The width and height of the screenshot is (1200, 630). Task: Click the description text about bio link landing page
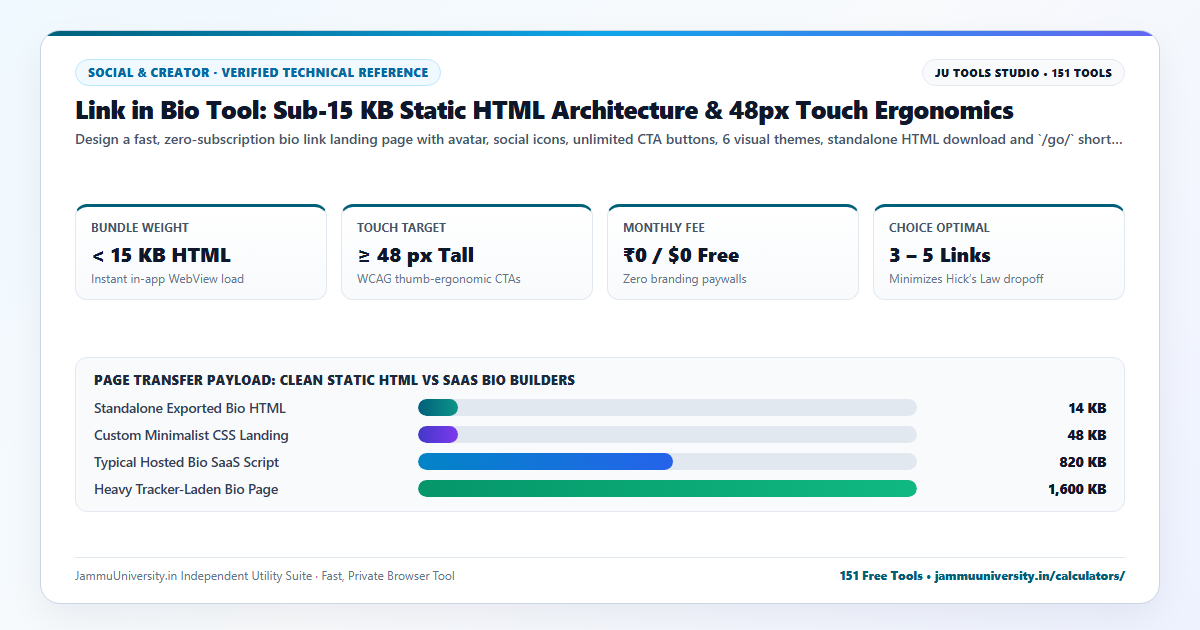point(598,140)
